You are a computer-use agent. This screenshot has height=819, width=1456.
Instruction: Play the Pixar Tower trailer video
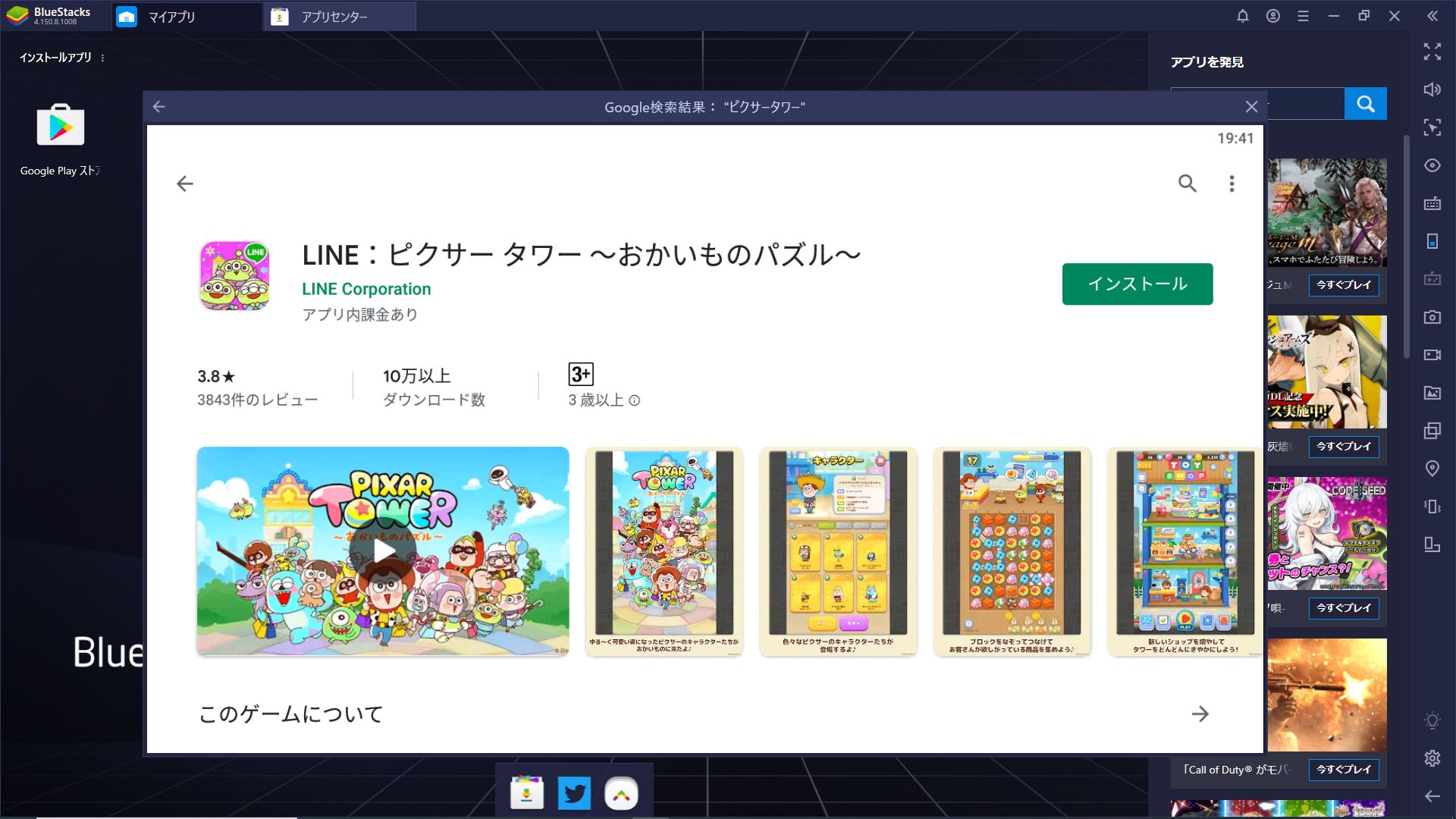383,551
